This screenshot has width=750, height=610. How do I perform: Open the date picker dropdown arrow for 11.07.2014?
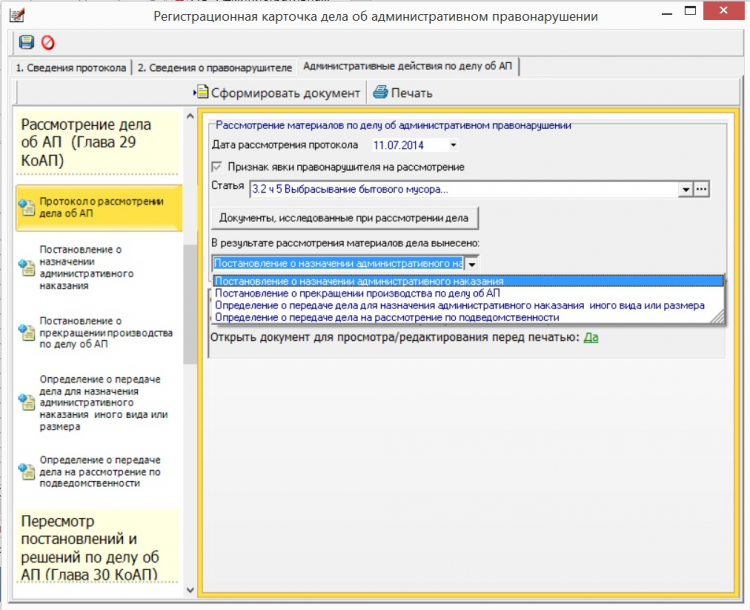[x=452, y=145]
